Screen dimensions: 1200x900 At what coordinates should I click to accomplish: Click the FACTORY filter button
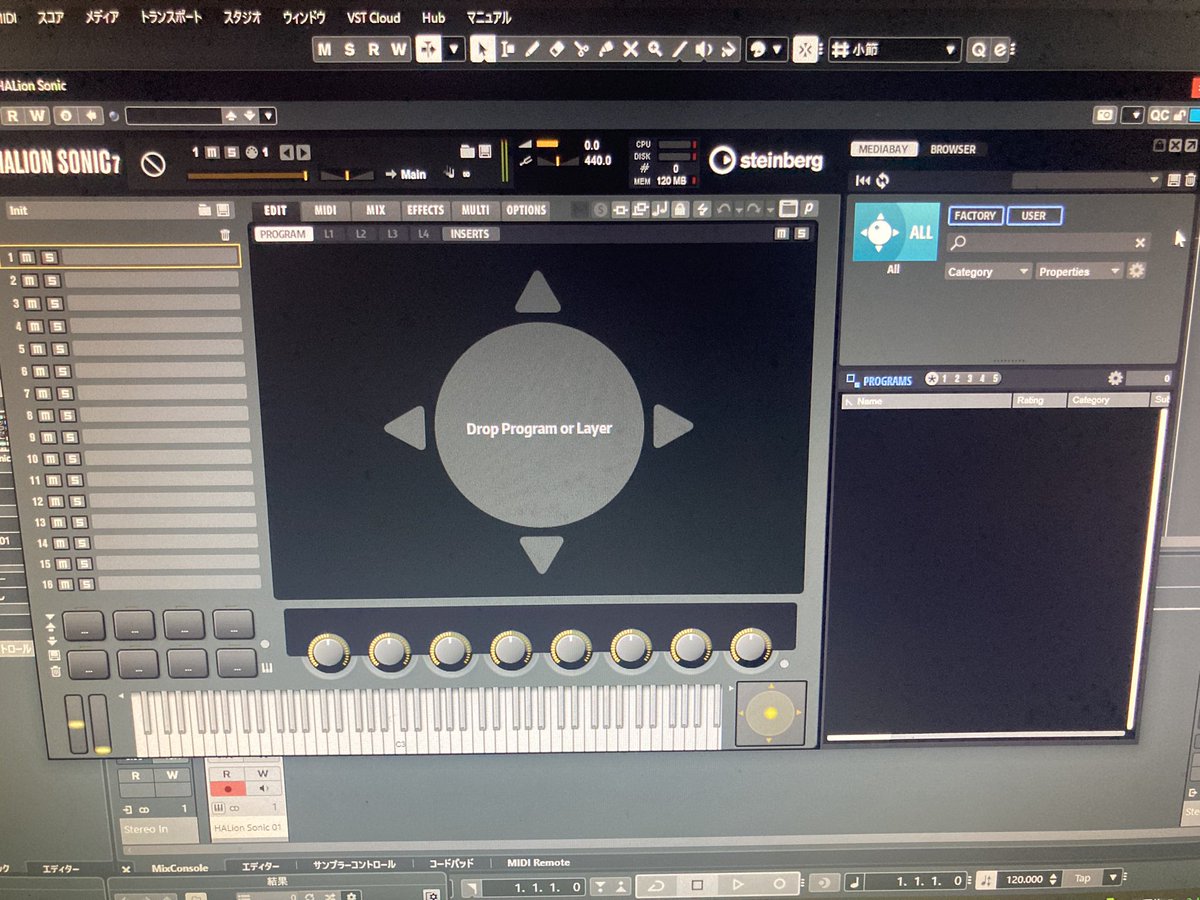coord(975,215)
